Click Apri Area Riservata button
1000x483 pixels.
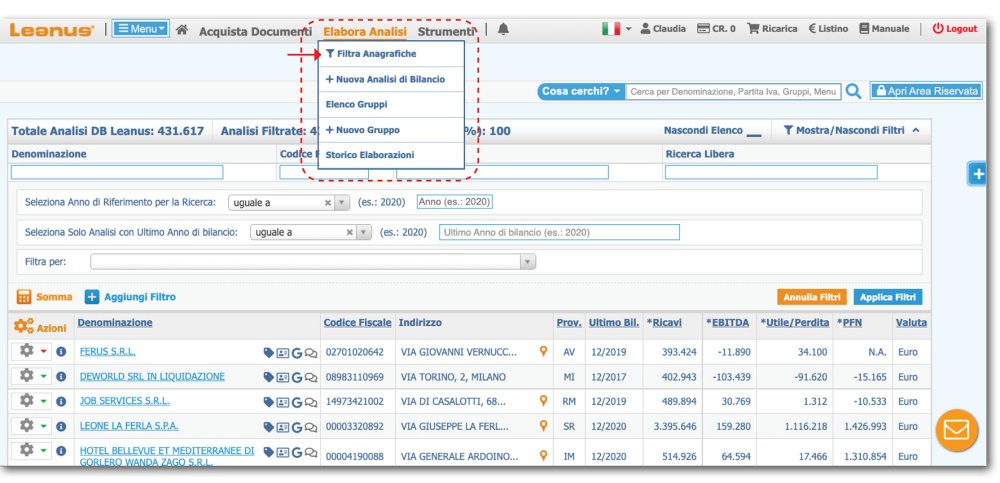(x=927, y=91)
